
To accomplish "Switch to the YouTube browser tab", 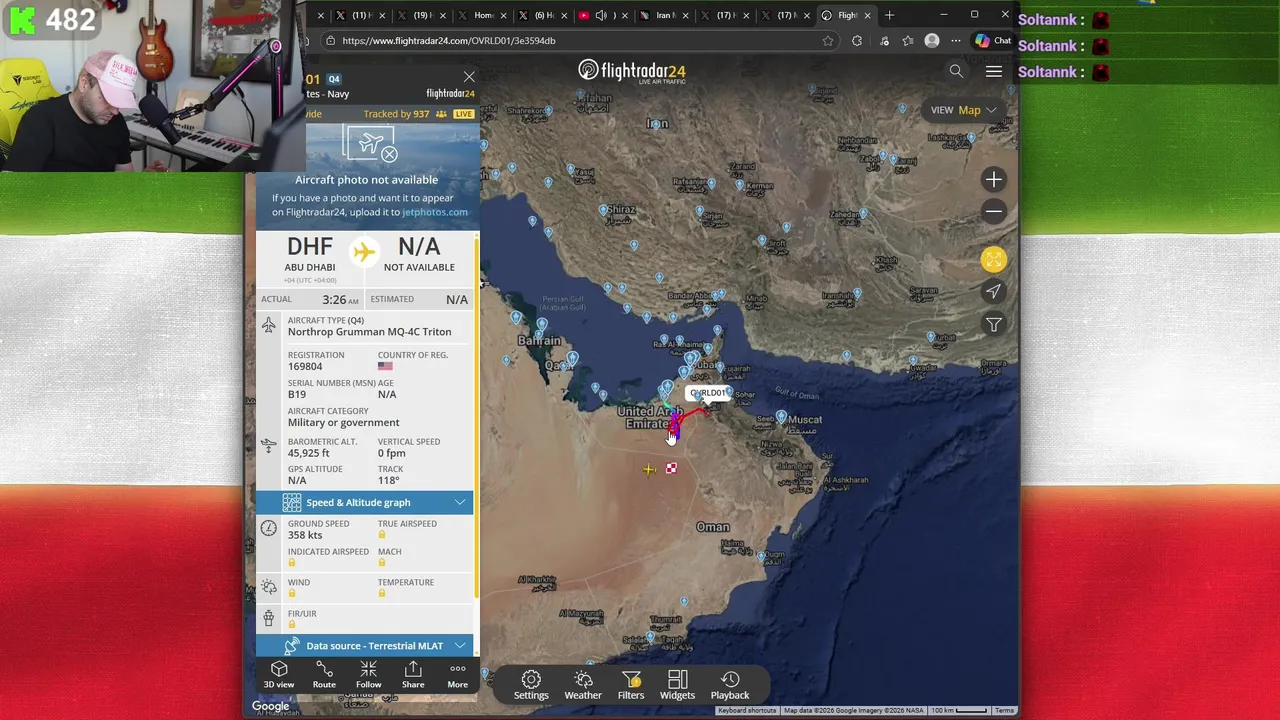I will click(x=604, y=15).
